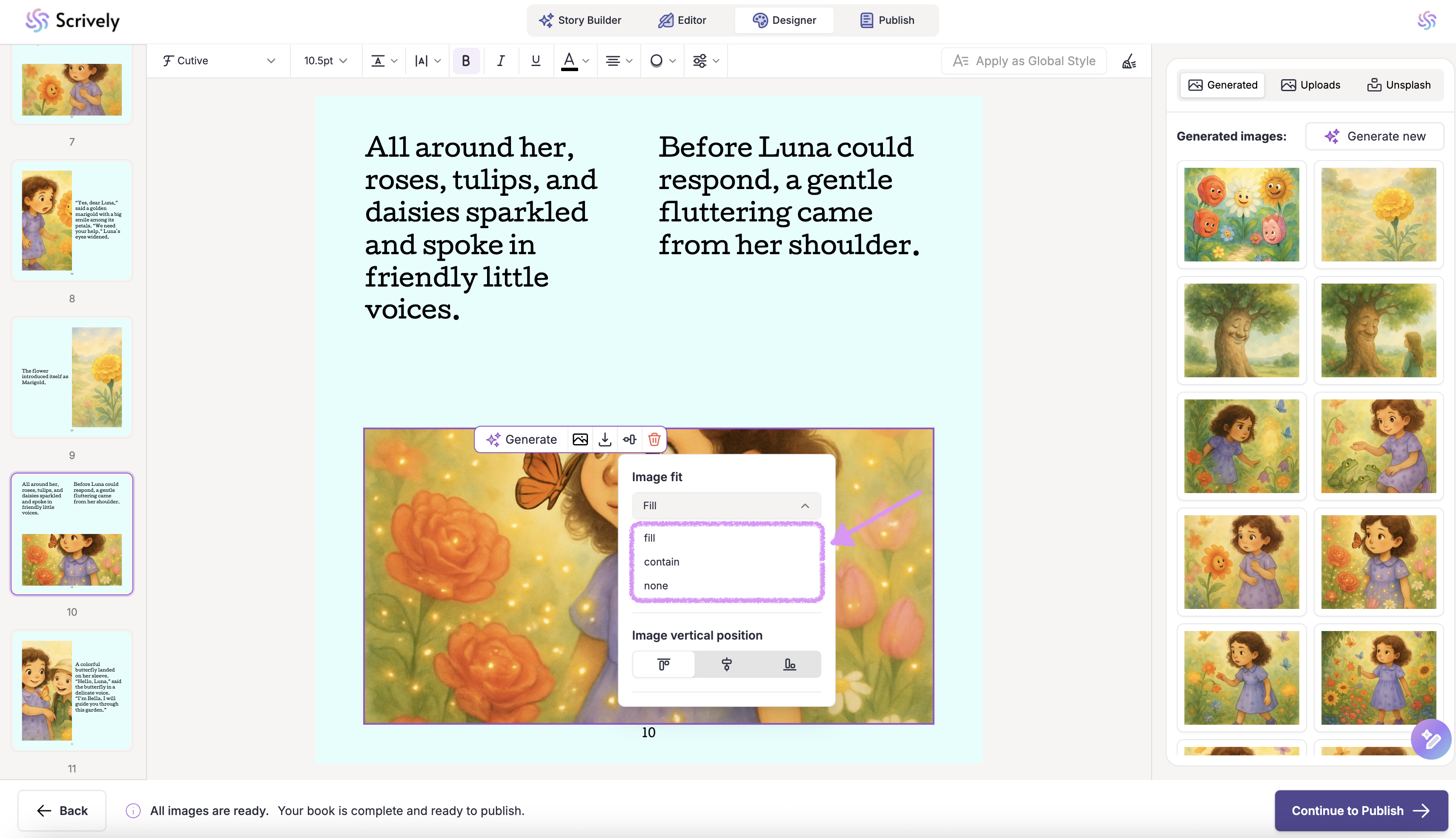Image resolution: width=1456 pixels, height=838 pixels.
Task: Choose the contain image fit option
Action: point(662,562)
